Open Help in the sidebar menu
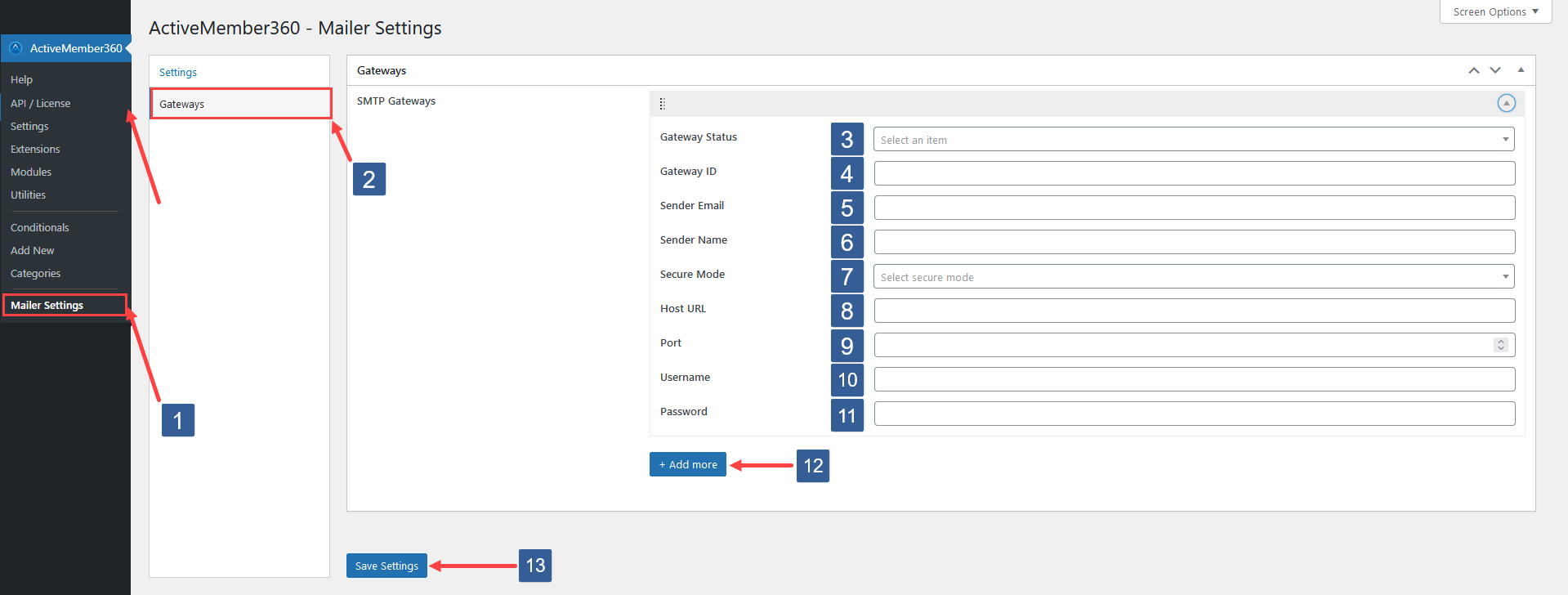 [21, 79]
